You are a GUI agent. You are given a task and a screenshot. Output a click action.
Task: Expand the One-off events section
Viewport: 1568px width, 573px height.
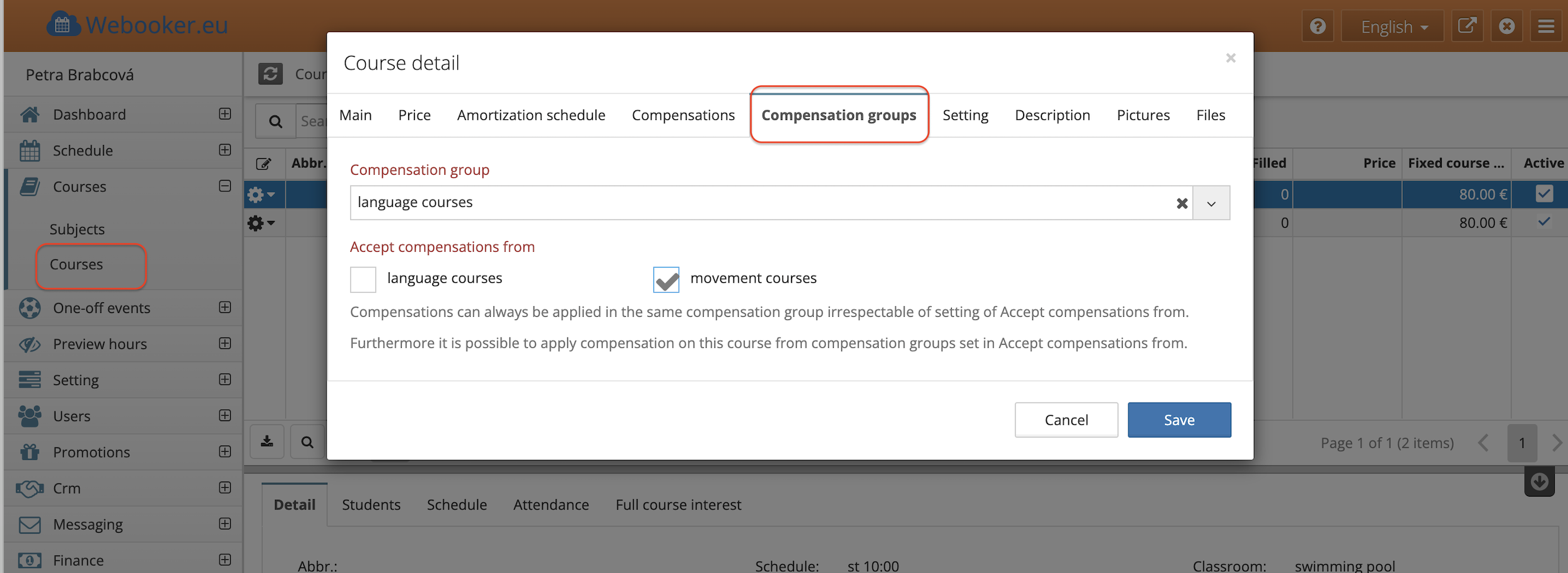pyautogui.click(x=225, y=307)
